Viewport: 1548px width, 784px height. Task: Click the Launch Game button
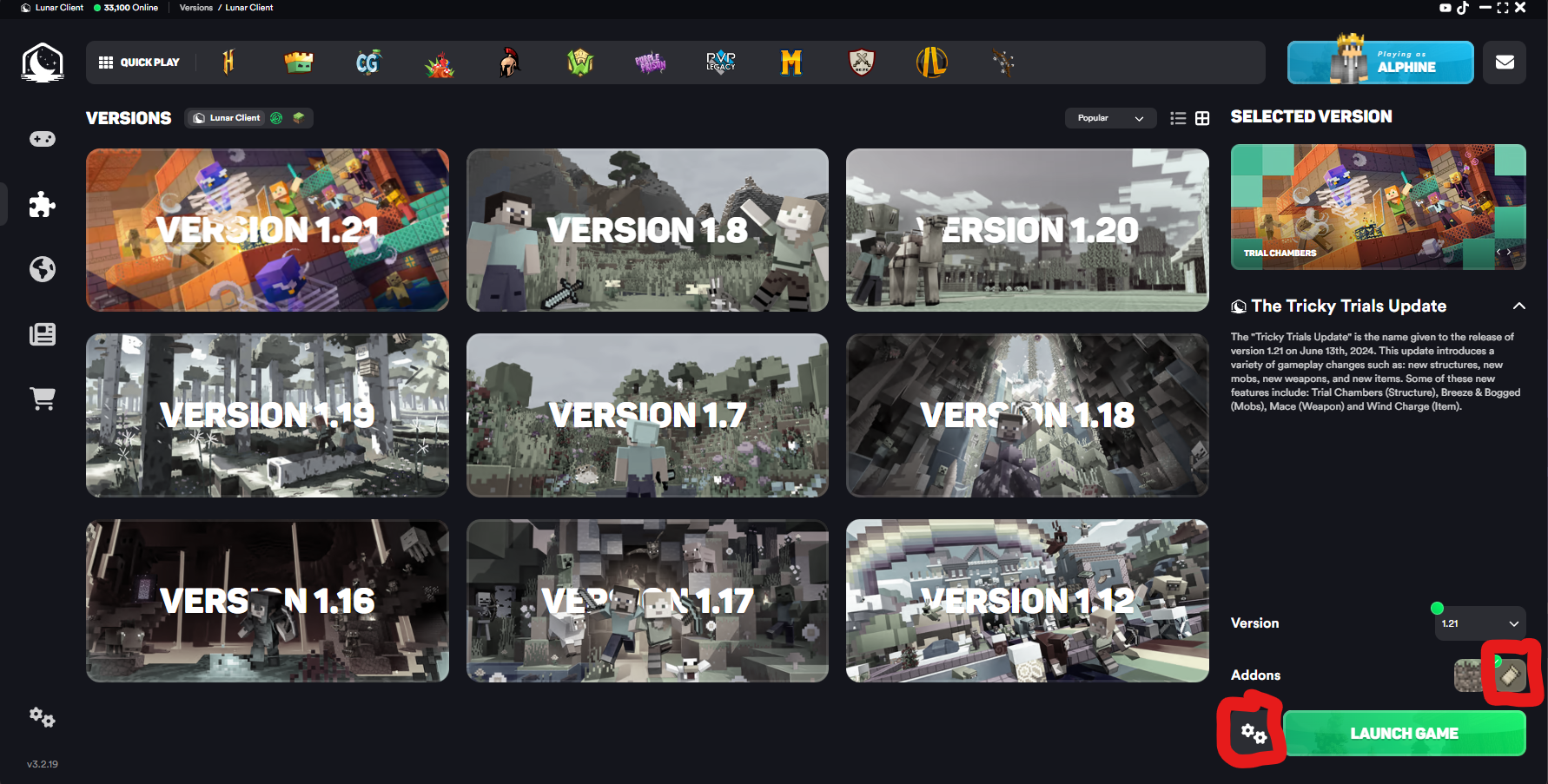pos(1405,734)
